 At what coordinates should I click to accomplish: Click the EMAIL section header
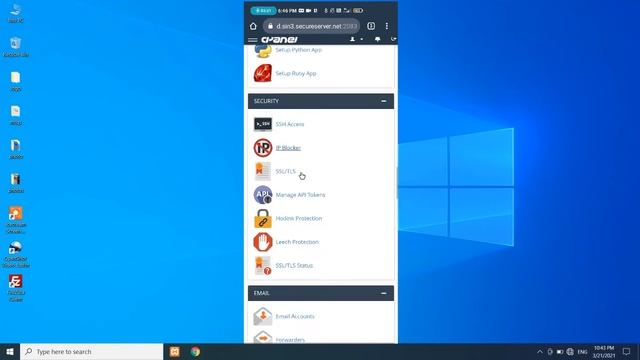pos(321,293)
